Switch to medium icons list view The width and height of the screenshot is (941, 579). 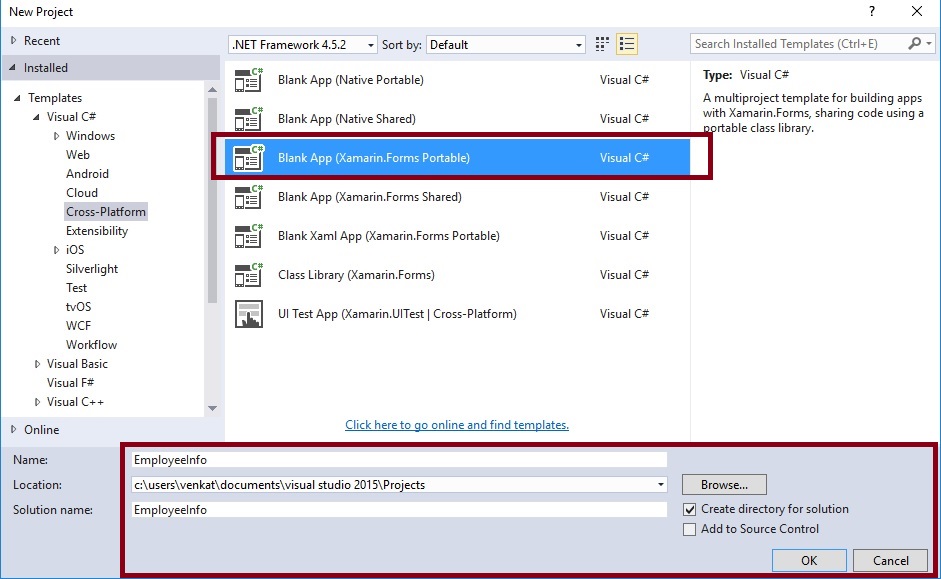tap(627, 44)
